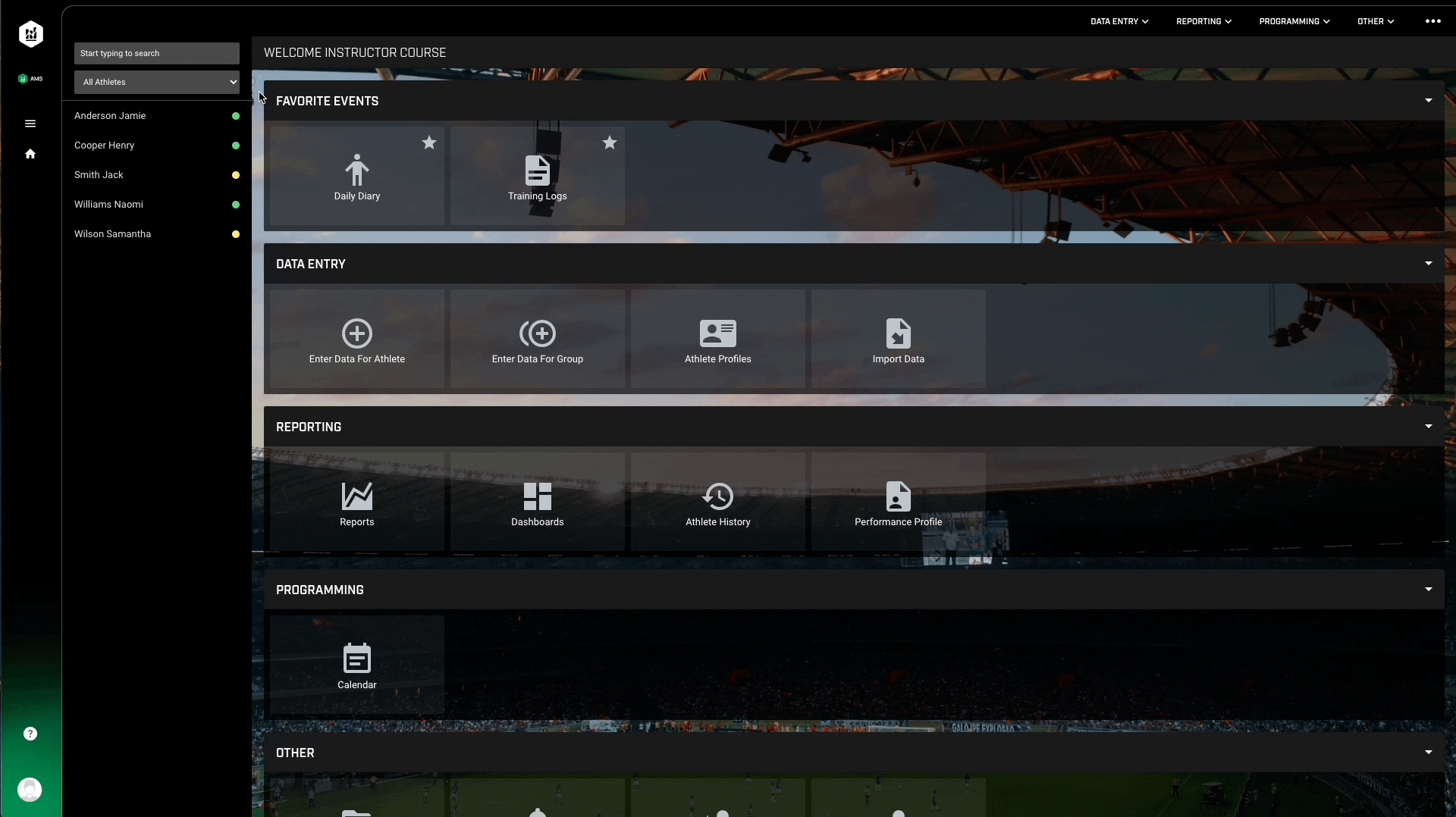
Task: Open the Programming top menu
Action: tap(1294, 21)
